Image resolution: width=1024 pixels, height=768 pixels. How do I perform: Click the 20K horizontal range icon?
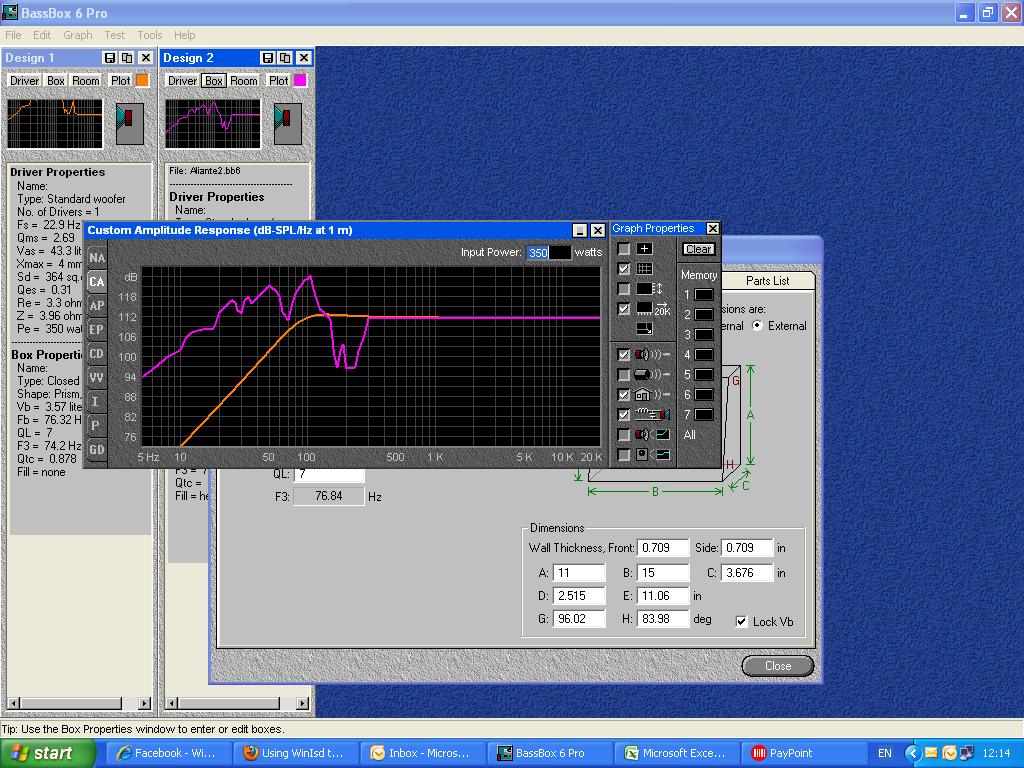pyautogui.click(x=654, y=309)
